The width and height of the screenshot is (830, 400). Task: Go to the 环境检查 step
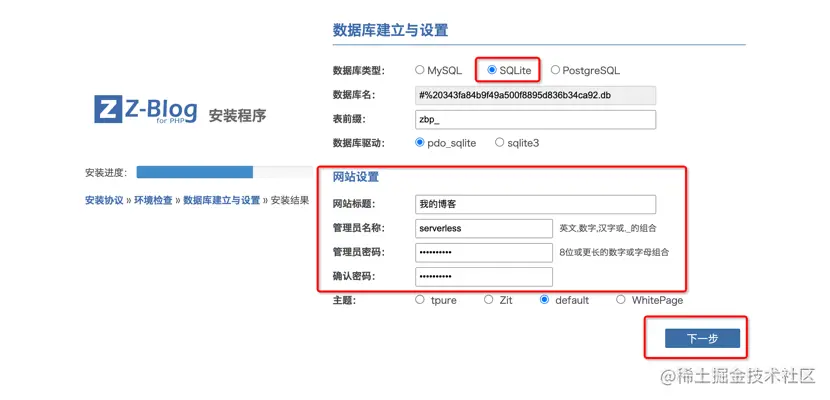point(153,201)
